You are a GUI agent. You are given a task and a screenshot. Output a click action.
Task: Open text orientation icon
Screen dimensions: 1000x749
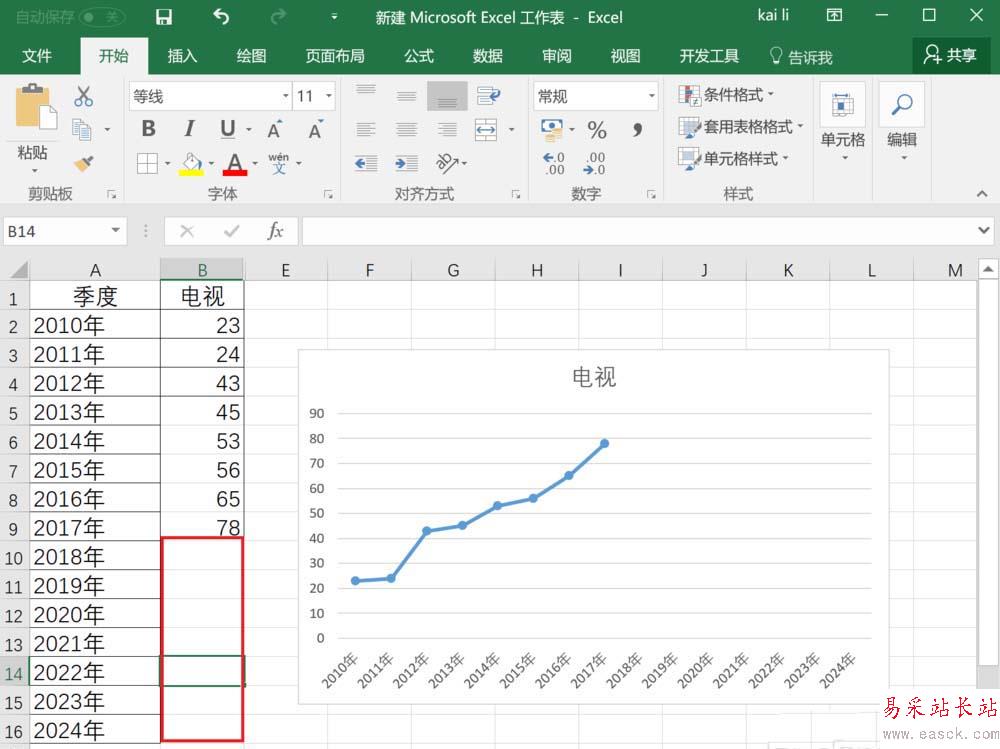point(447,163)
